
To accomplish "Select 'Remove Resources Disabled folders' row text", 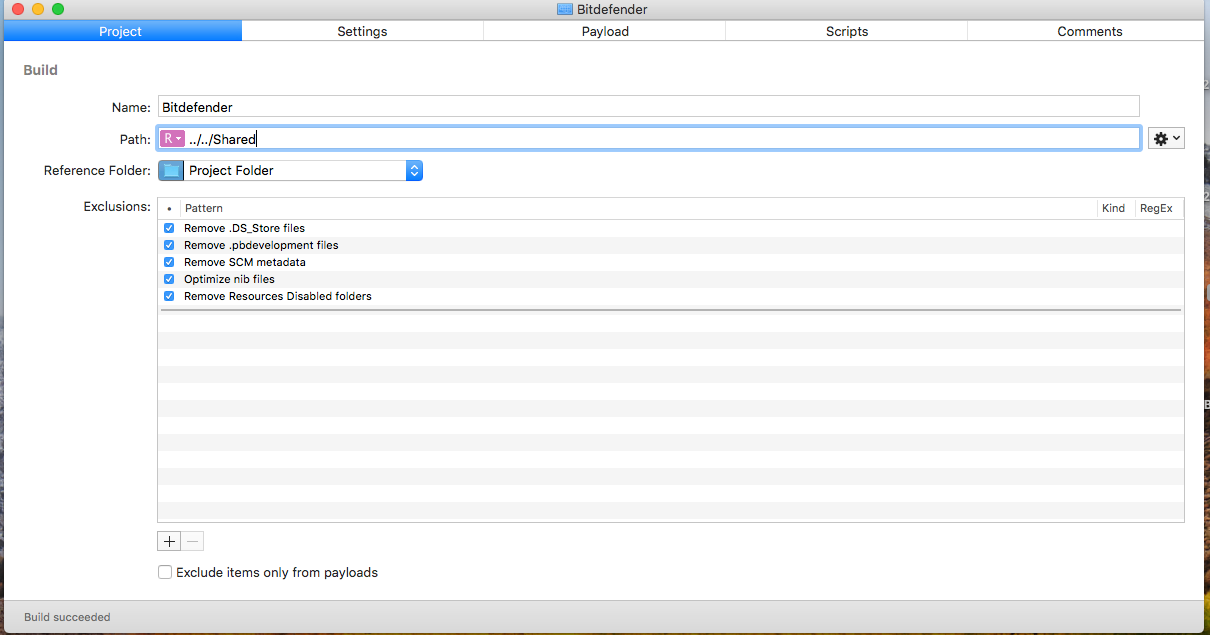I will coord(278,296).
